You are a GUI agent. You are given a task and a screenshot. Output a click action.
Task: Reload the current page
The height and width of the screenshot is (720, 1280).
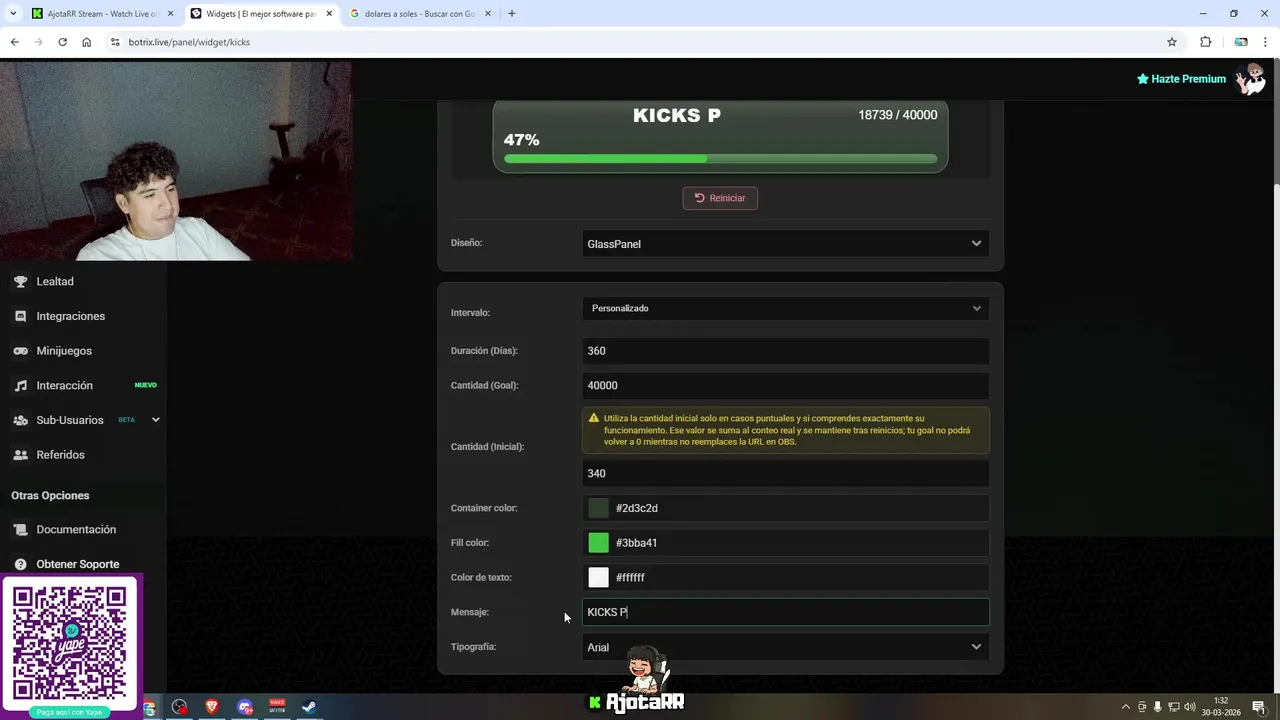(x=62, y=42)
